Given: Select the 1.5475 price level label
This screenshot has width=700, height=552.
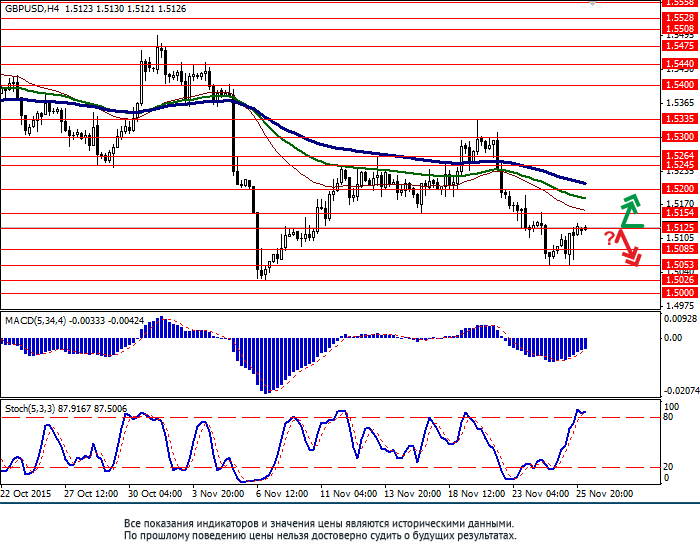Looking at the screenshot, I should click(x=679, y=46).
